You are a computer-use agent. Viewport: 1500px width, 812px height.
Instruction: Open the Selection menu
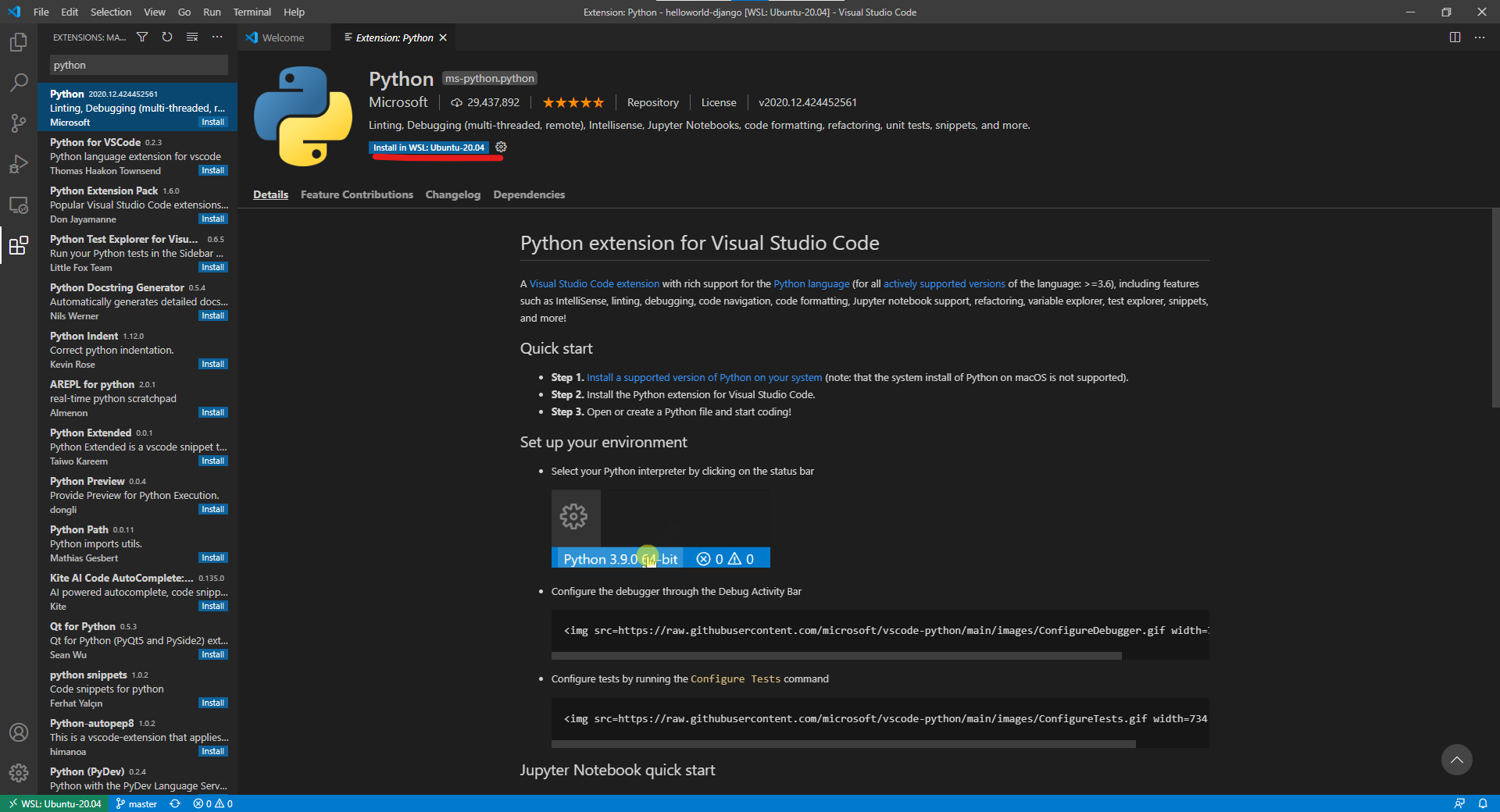pos(111,12)
